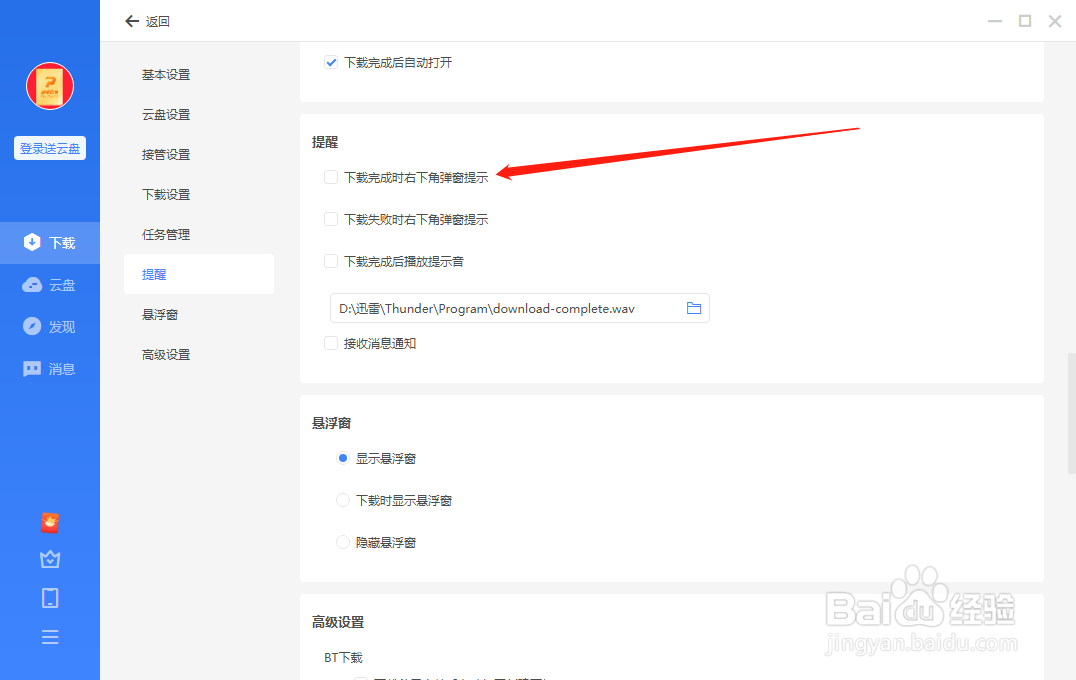Click the red envelope promotion icon
Image resolution: width=1076 pixels, height=680 pixels.
click(x=50, y=523)
